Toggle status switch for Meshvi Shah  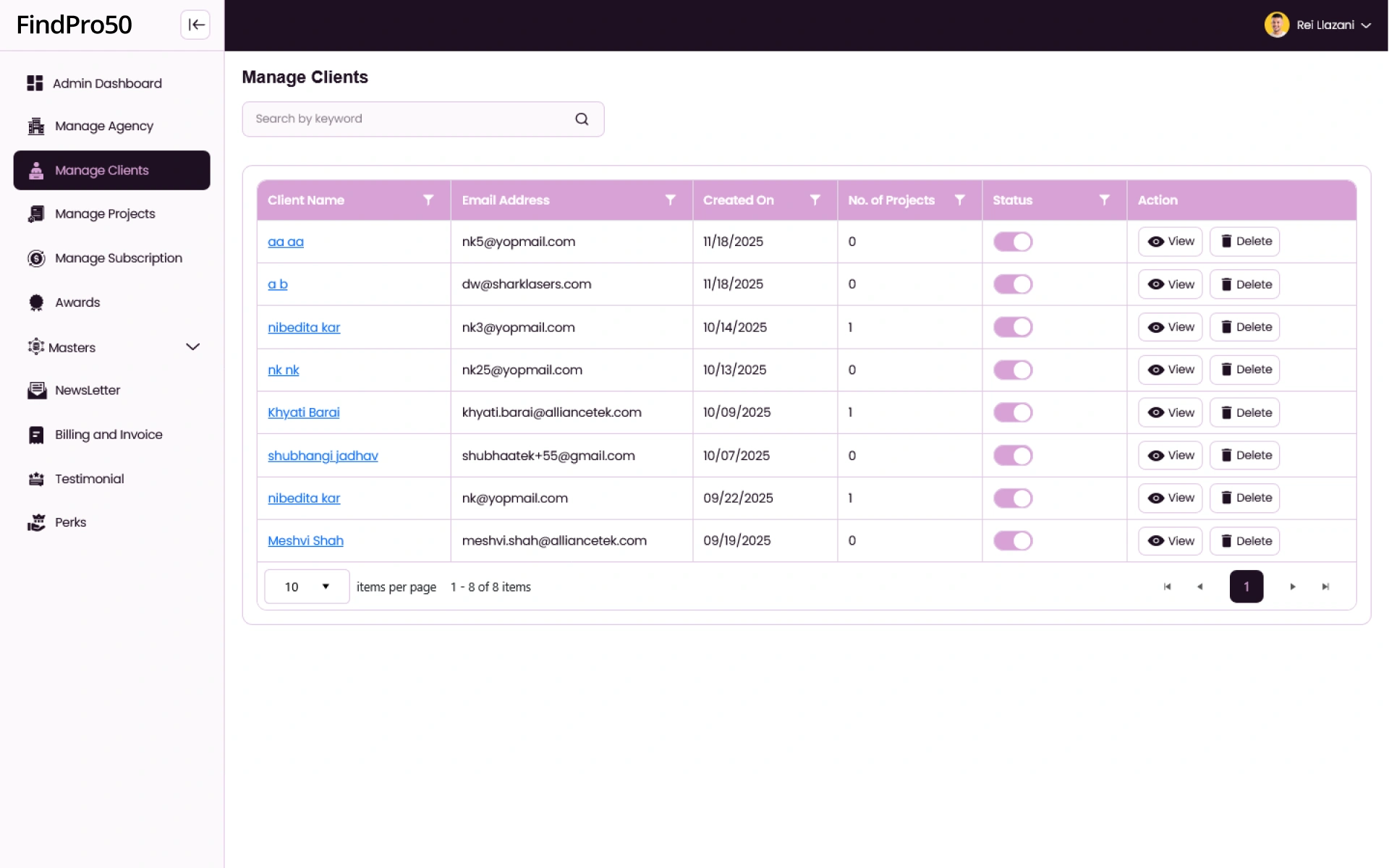1013,540
